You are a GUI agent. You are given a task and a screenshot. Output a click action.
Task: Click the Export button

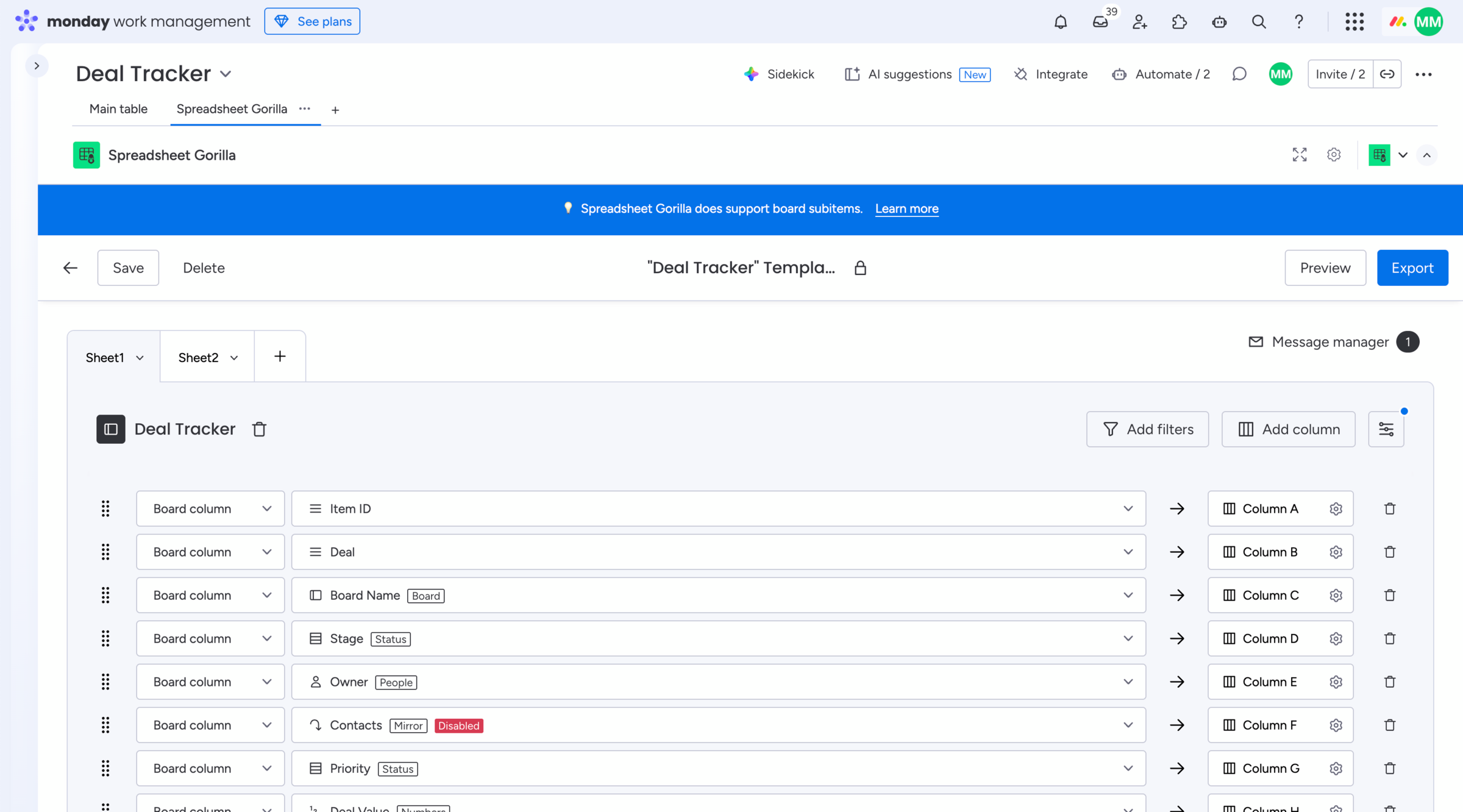pyautogui.click(x=1412, y=268)
